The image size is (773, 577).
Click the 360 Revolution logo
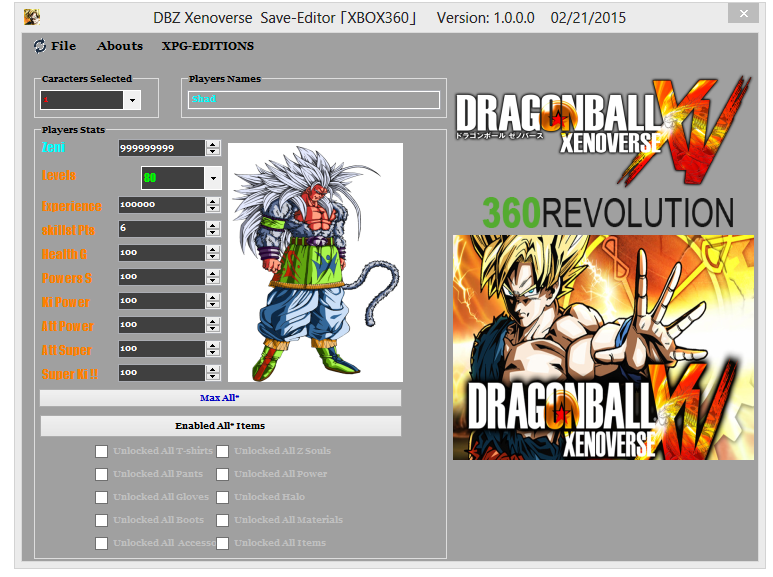pyautogui.click(x=607, y=211)
